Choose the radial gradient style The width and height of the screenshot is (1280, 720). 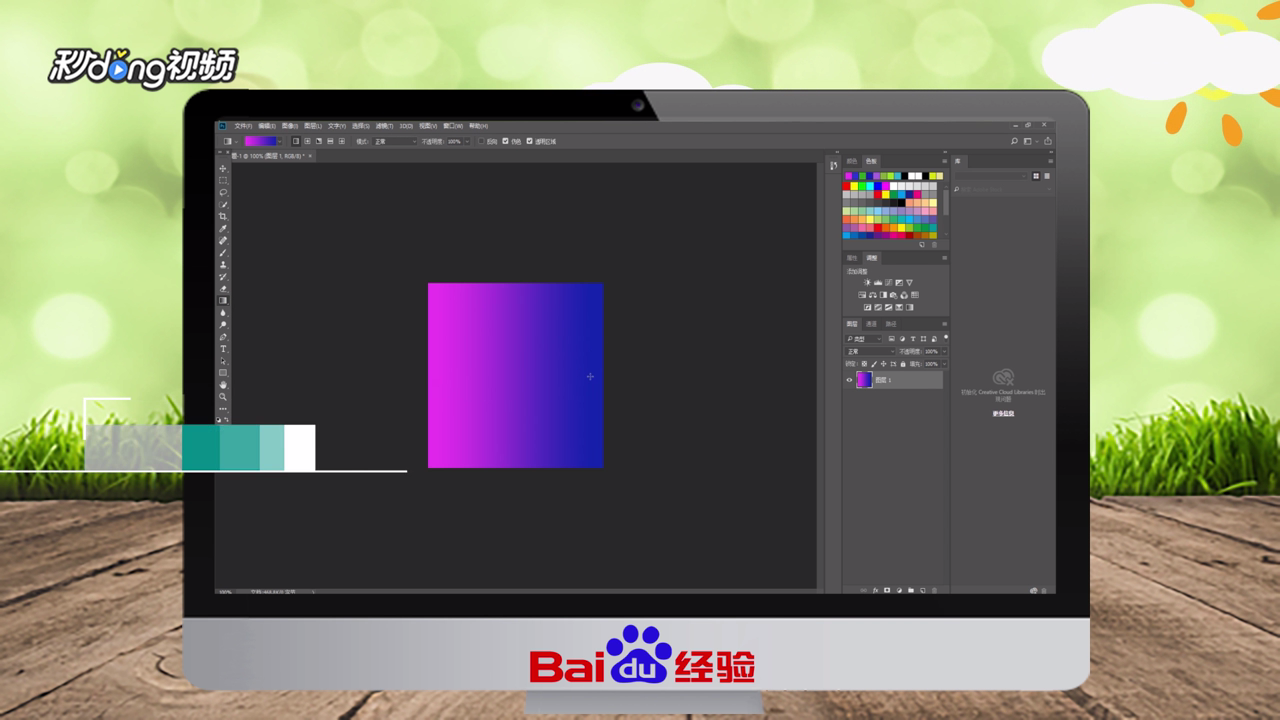[308, 141]
